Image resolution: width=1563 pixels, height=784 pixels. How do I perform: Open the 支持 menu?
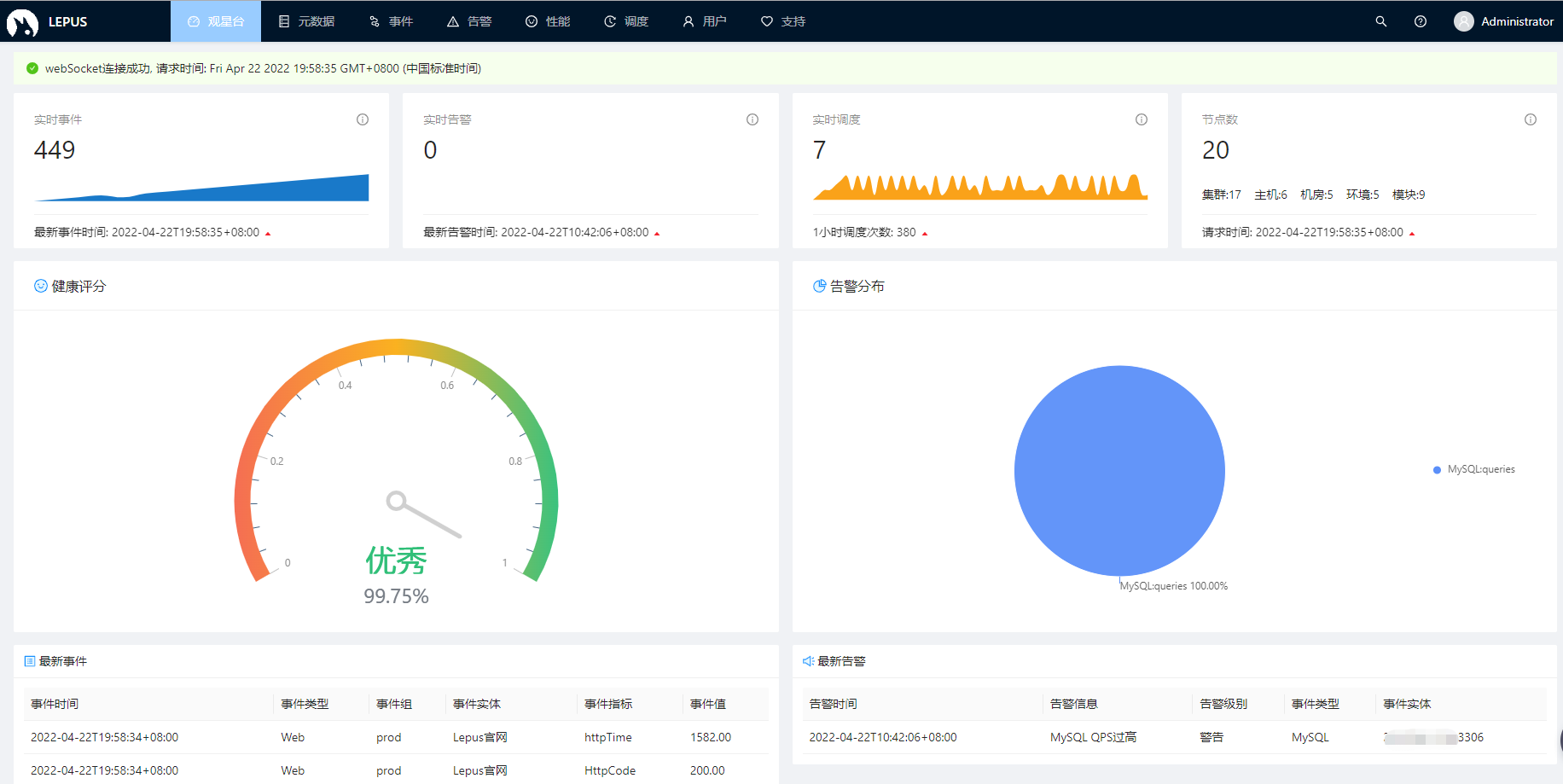(x=783, y=21)
